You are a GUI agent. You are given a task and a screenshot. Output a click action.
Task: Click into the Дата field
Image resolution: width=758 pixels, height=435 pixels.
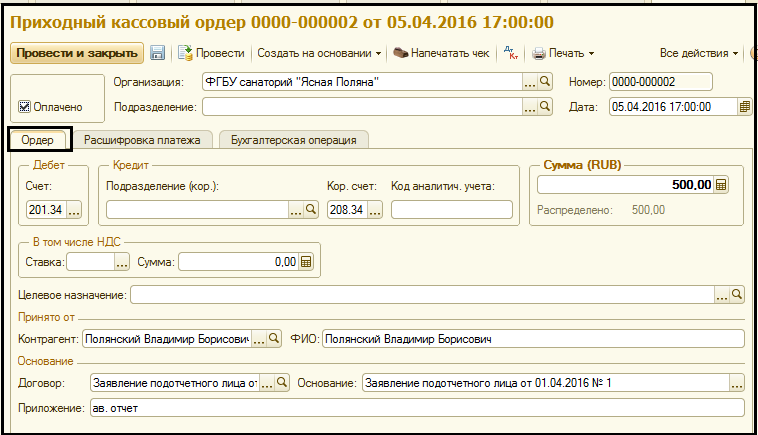pos(673,107)
